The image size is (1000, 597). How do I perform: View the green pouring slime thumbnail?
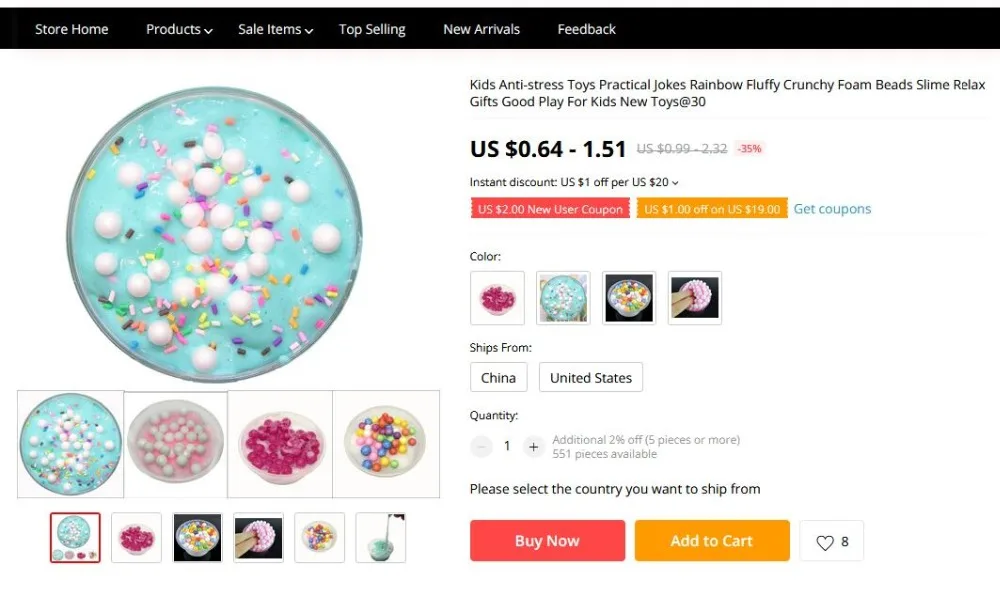[381, 538]
